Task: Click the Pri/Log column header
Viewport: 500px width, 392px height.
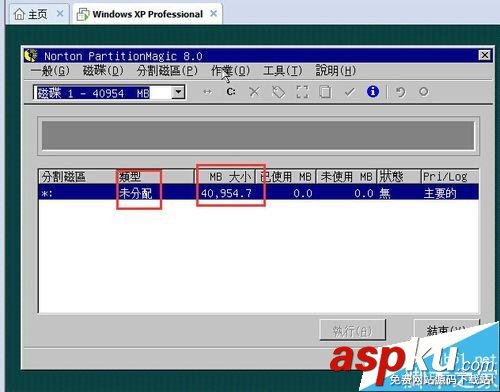Action: tap(450, 176)
